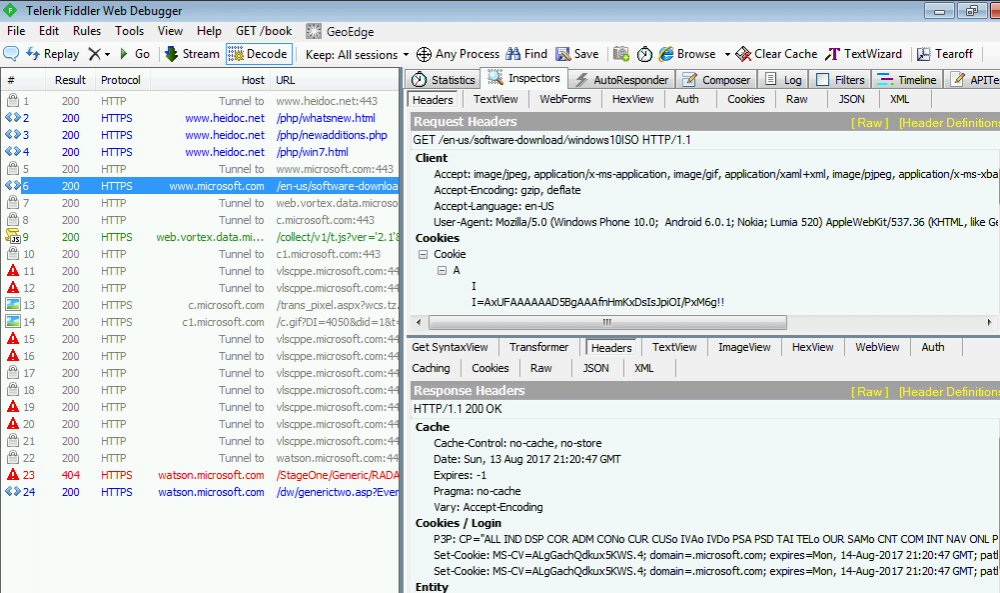Click the Clear Cache toolbar button
The height and width of the screenshot is (593, 1000).
[x=776, y=54]
